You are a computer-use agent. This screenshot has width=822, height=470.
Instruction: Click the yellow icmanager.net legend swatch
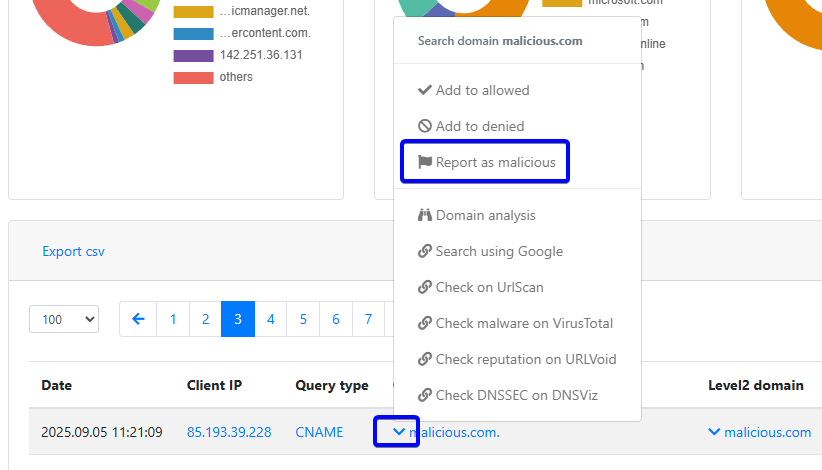(193, 12)
